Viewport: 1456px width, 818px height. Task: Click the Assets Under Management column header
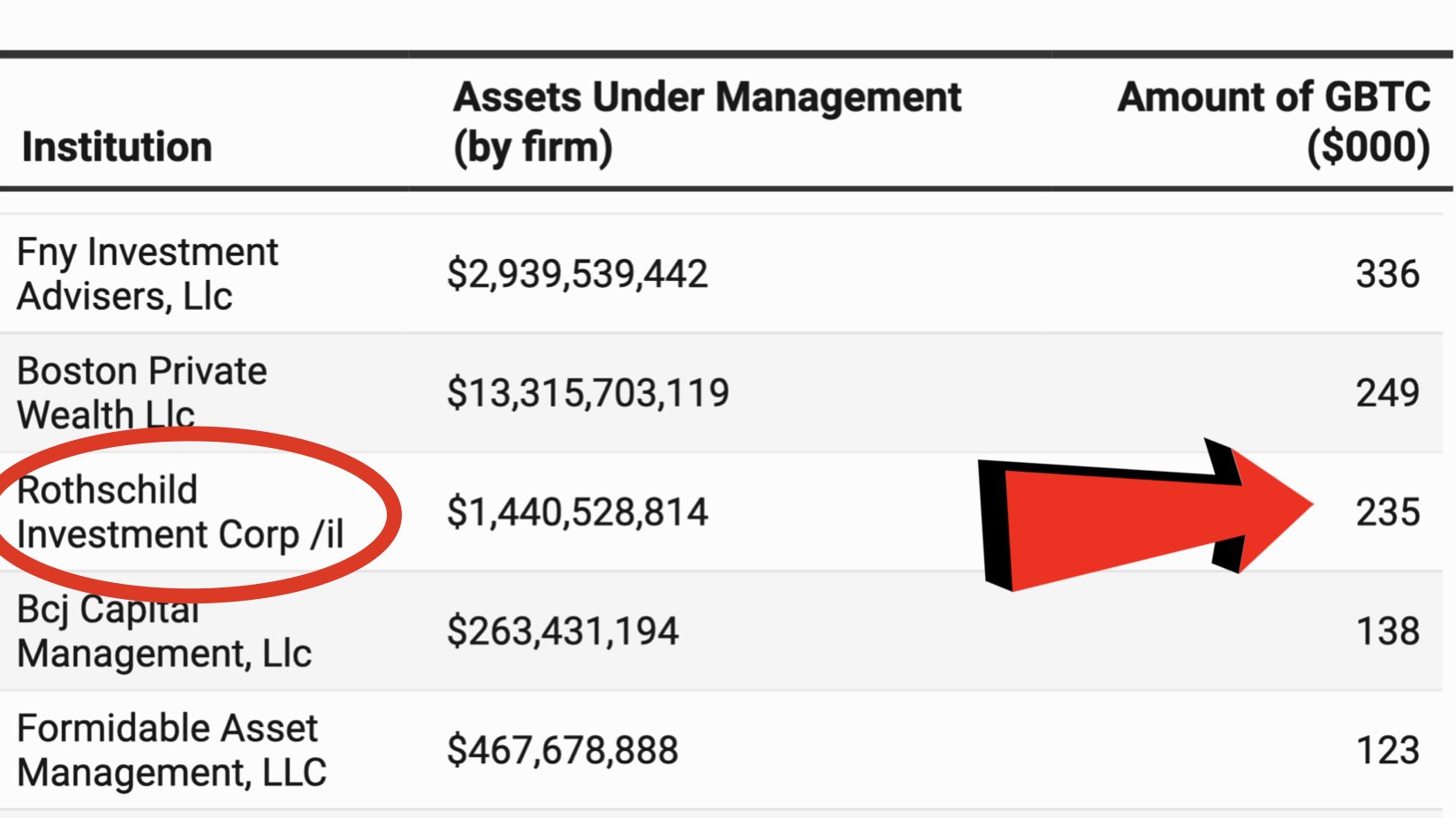point(707,122)
